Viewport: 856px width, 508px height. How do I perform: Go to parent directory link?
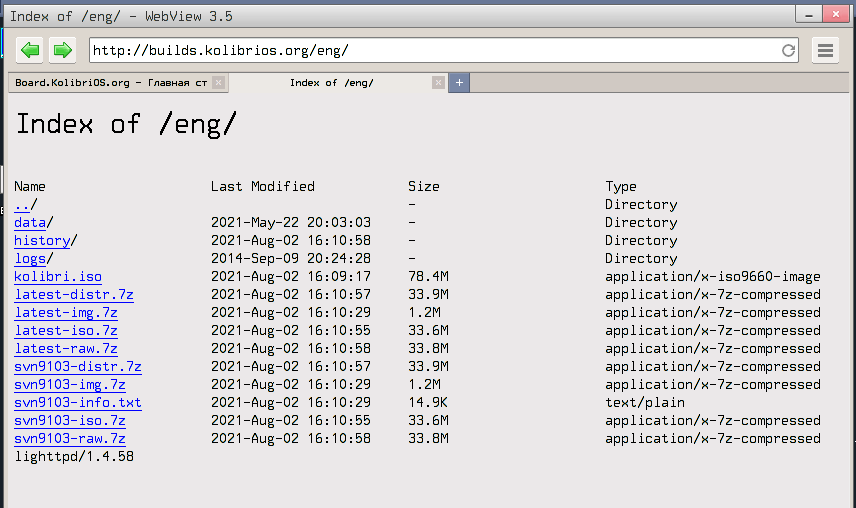pos(22,205)
